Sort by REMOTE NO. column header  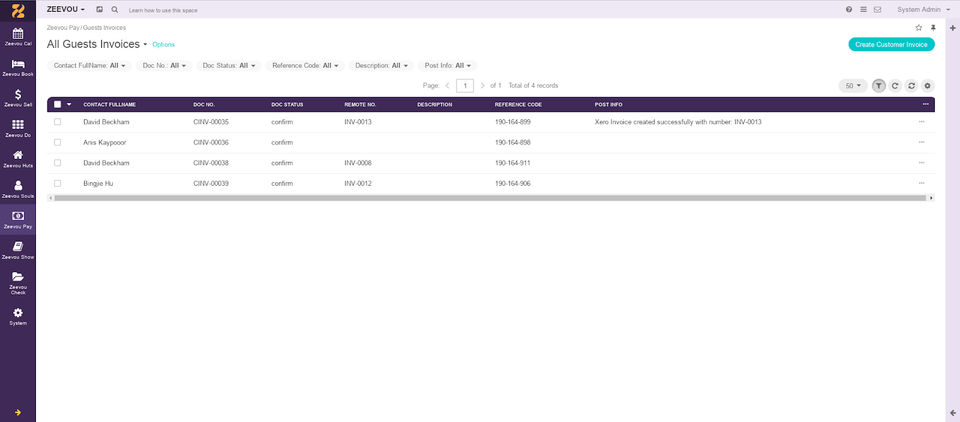click(360, 105)
